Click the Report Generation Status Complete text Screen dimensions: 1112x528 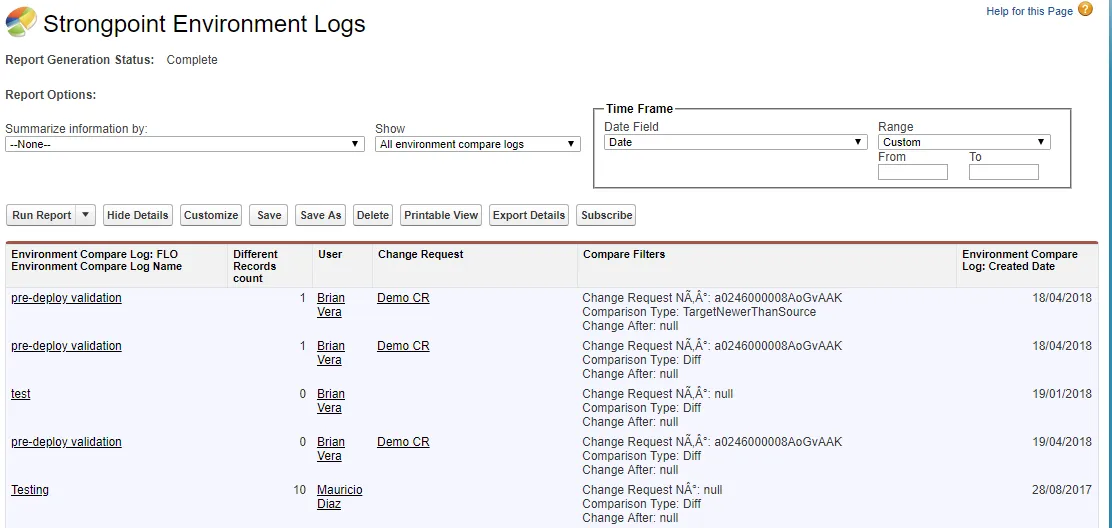tap(191, 60)
